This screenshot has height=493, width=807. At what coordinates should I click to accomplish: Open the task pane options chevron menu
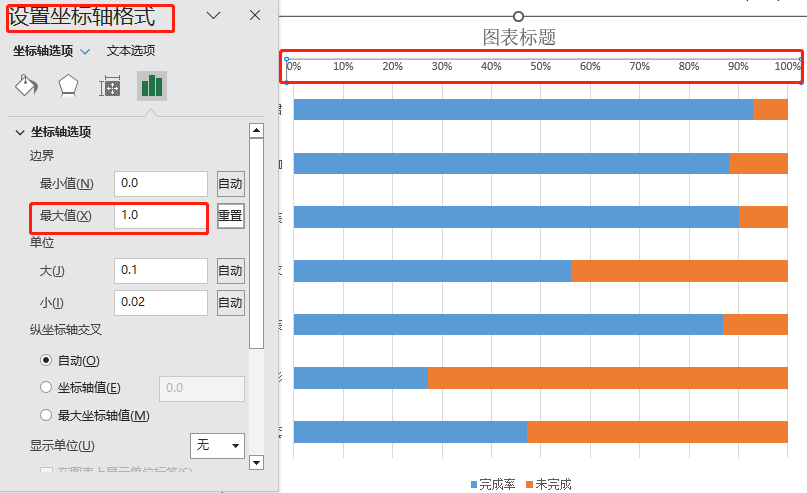[x=214, y=15]
